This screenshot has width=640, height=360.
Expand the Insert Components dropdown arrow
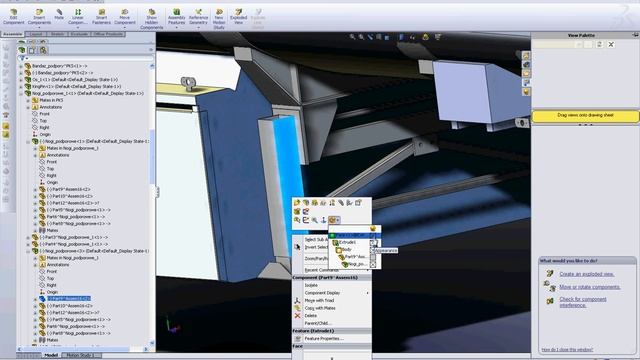point(39,27)
